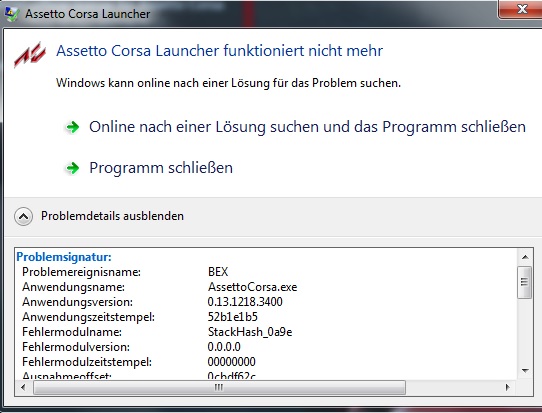Click the StackHash_0a9e module name value
The height and width of the screenshot is (413, 542).
coord(250,332)
